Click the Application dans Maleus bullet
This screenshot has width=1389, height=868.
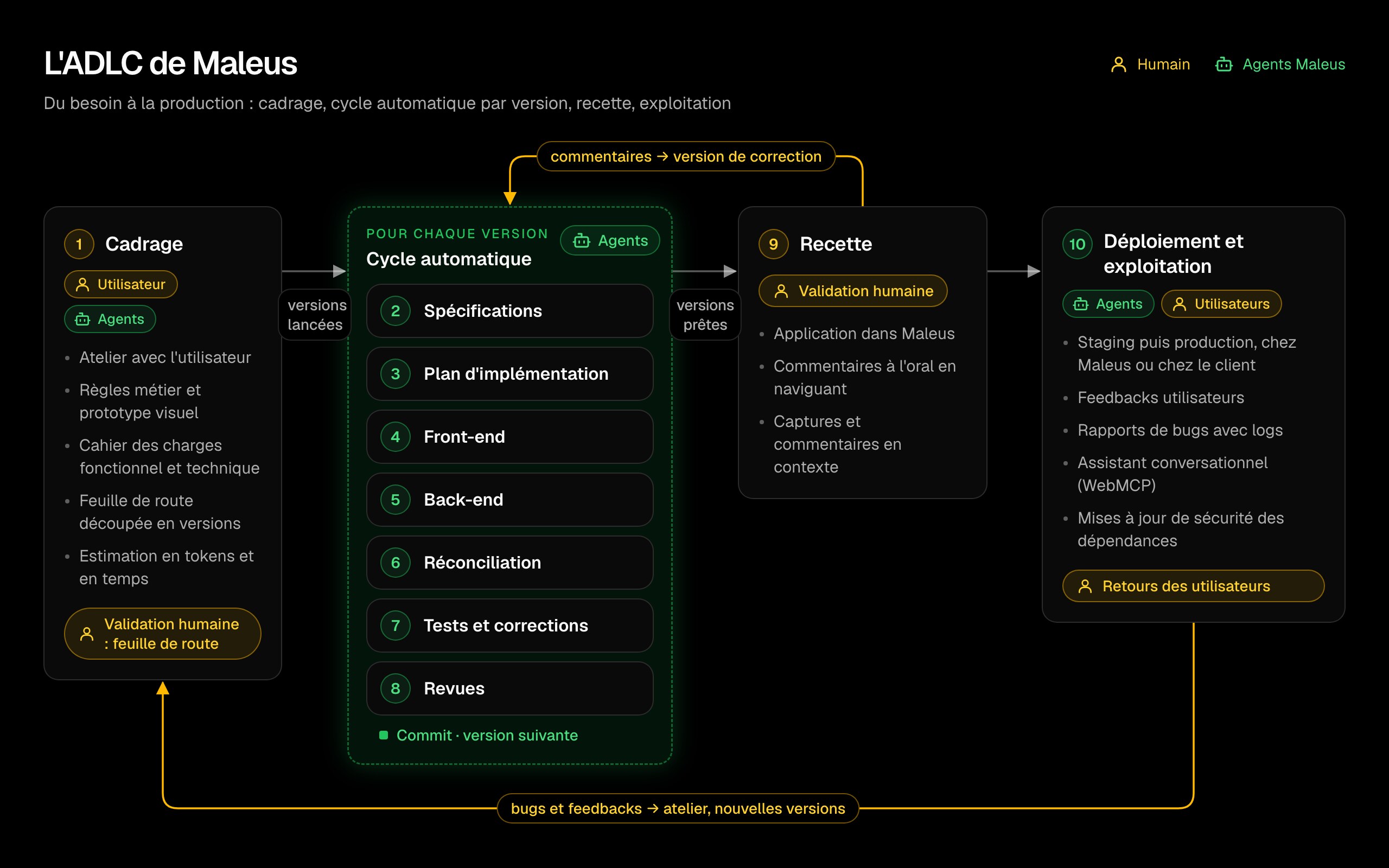pos(864,334)
